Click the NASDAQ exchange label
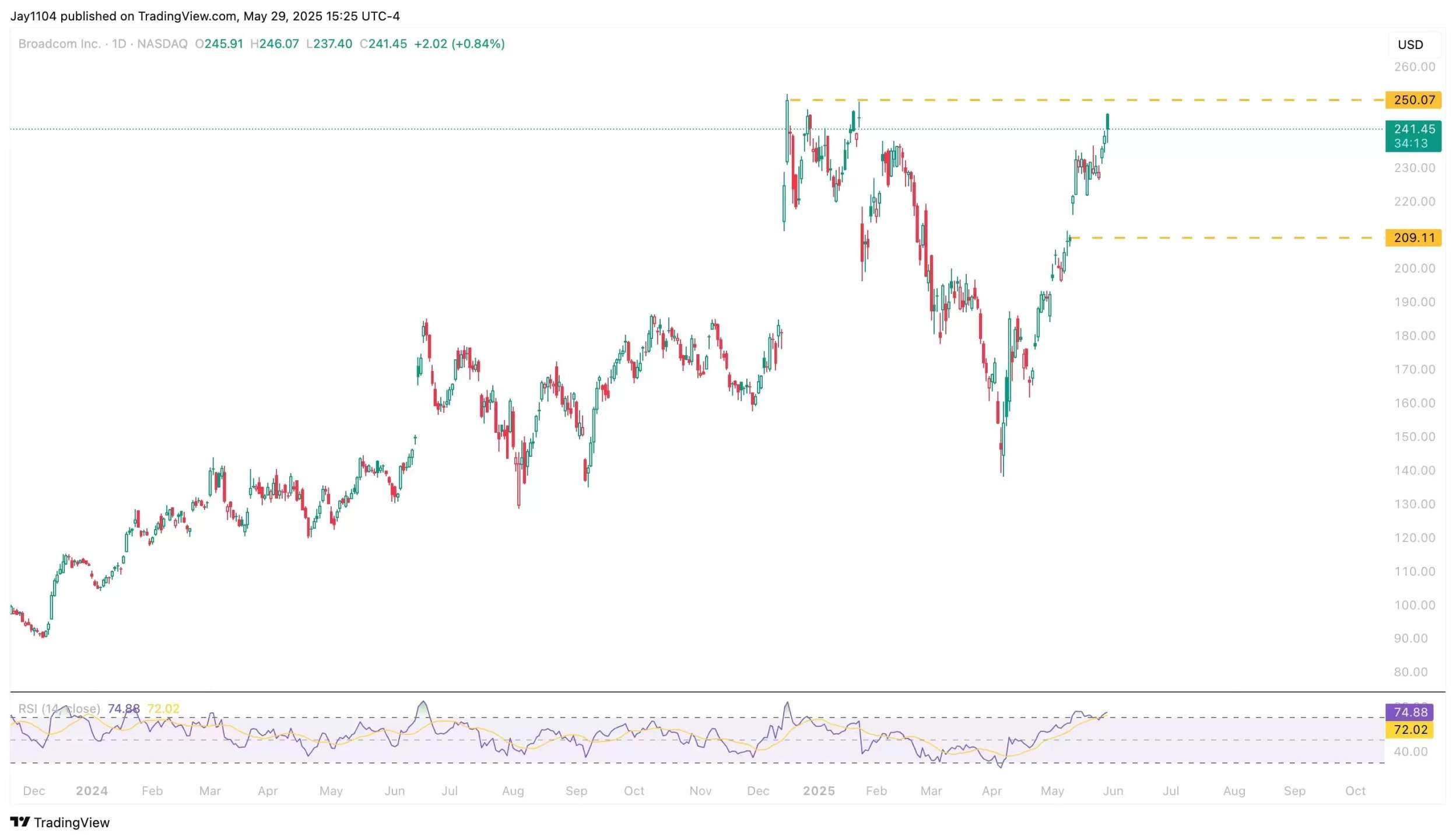The image size is (1456, 840). tap(162, 44)
